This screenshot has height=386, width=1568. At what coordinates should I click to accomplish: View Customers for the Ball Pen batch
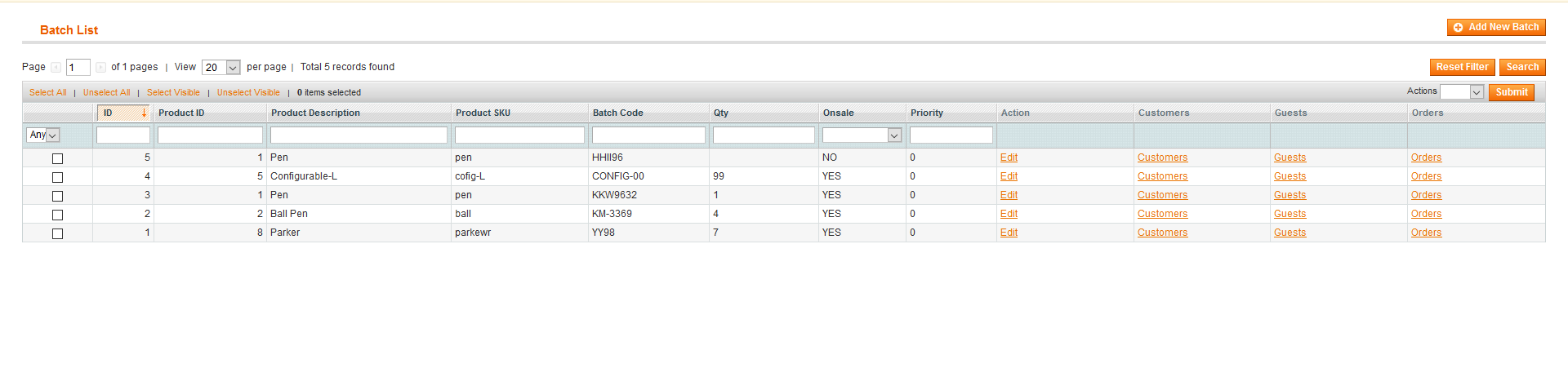[x=1162, y=215]
